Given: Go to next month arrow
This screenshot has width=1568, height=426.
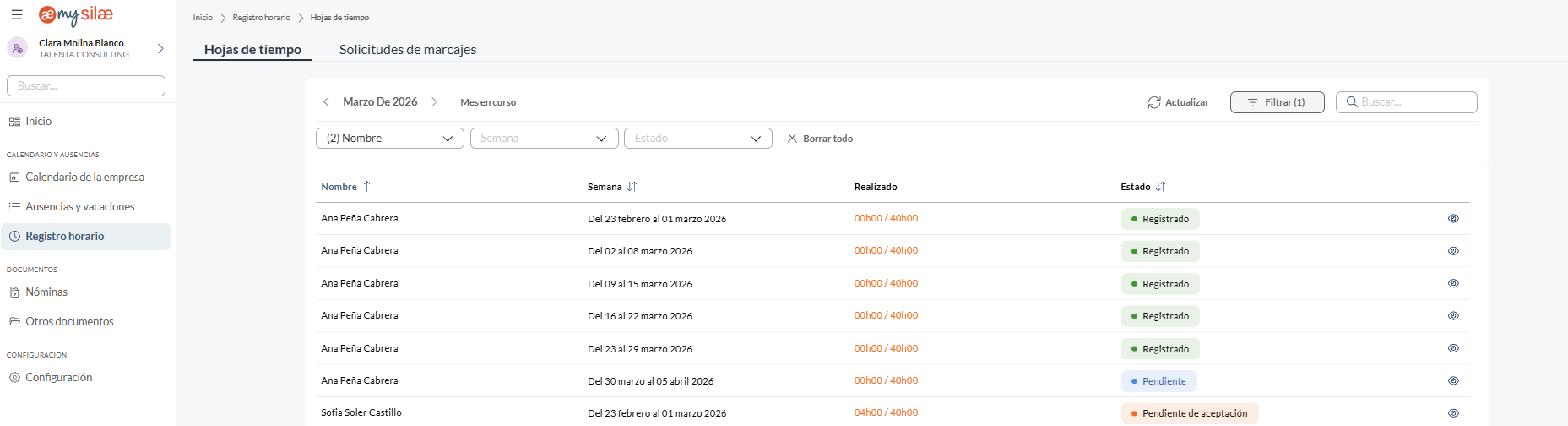Looking at the screenshot, I should (x=434, y=102).
